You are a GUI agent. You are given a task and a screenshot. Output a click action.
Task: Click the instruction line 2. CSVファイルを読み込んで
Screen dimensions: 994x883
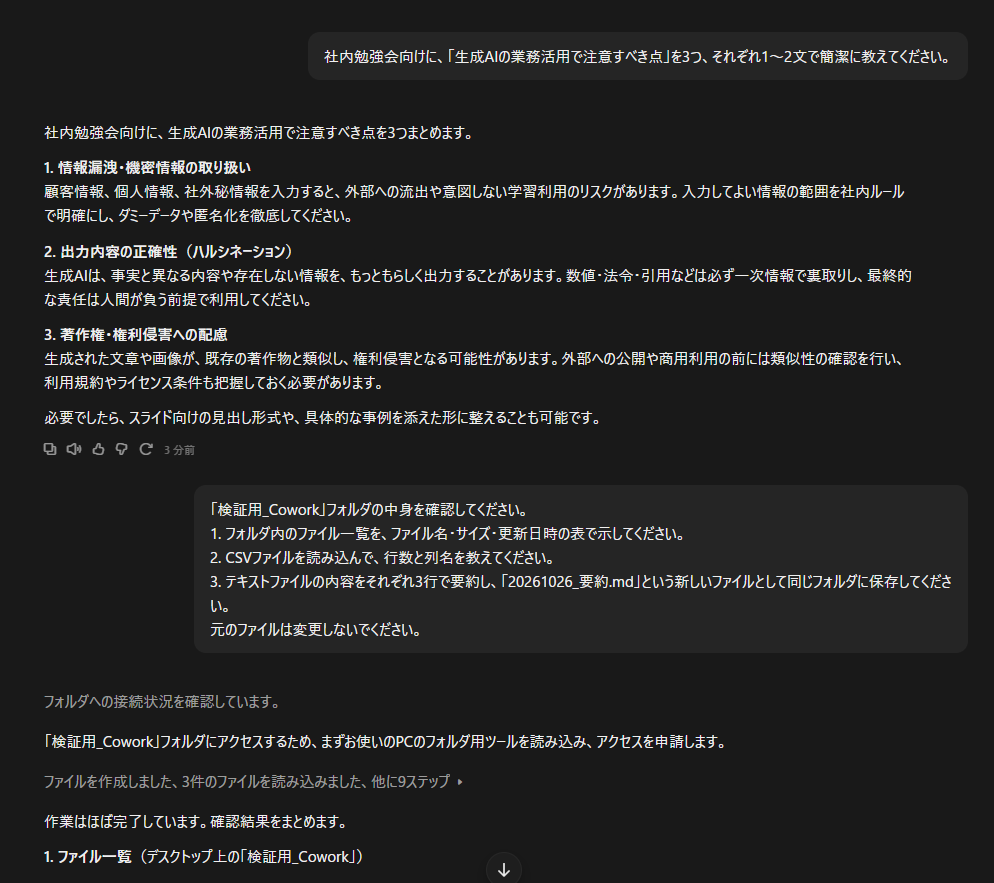(382, 558)
